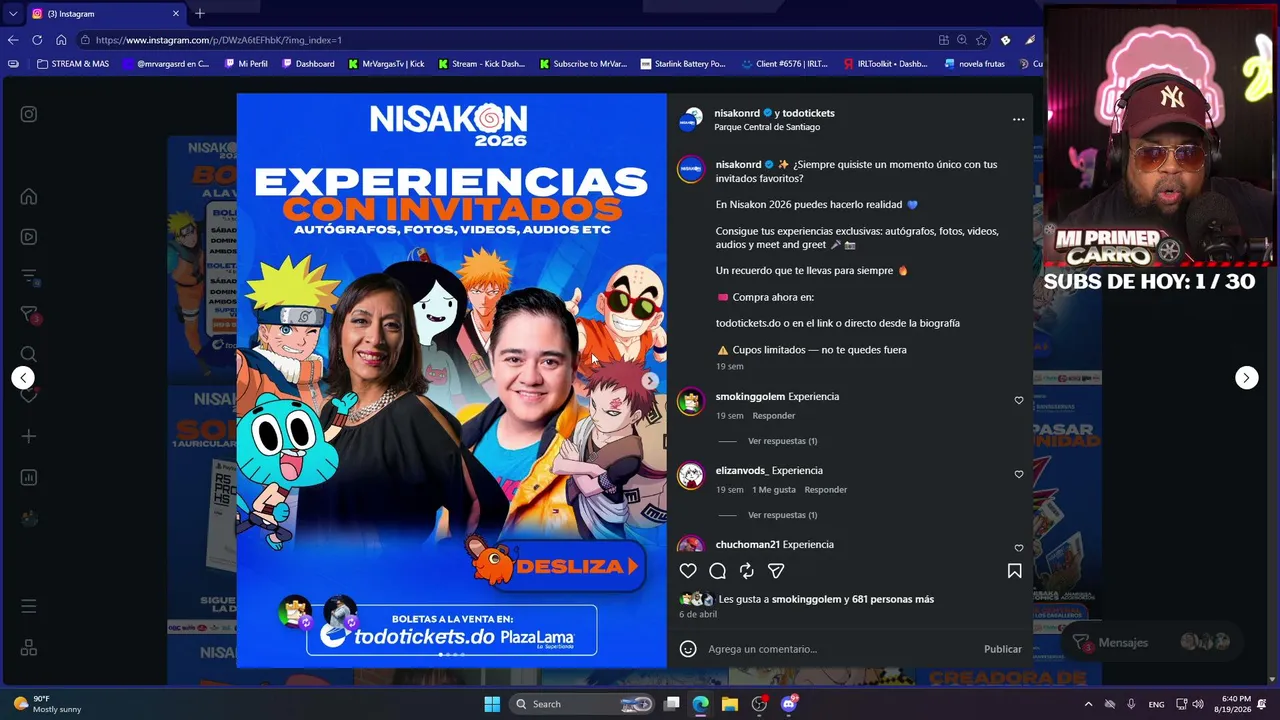Image resolution: width=1280 pixels, height=720 pixels.
Task: Like elizanvods_'s comment
Action: point(1019,474)
